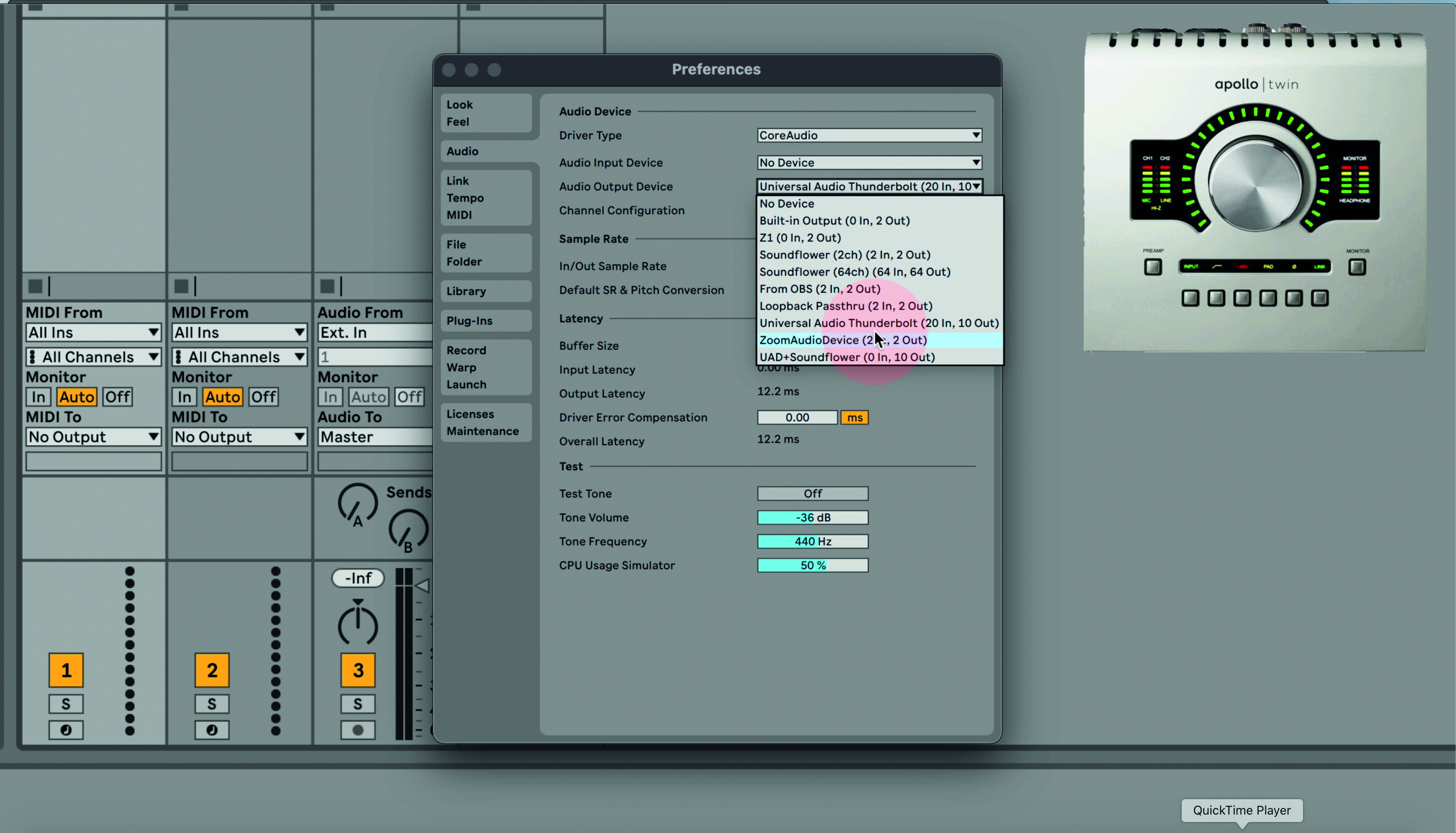Open the File Folder preferences tab

click(486, 253)
